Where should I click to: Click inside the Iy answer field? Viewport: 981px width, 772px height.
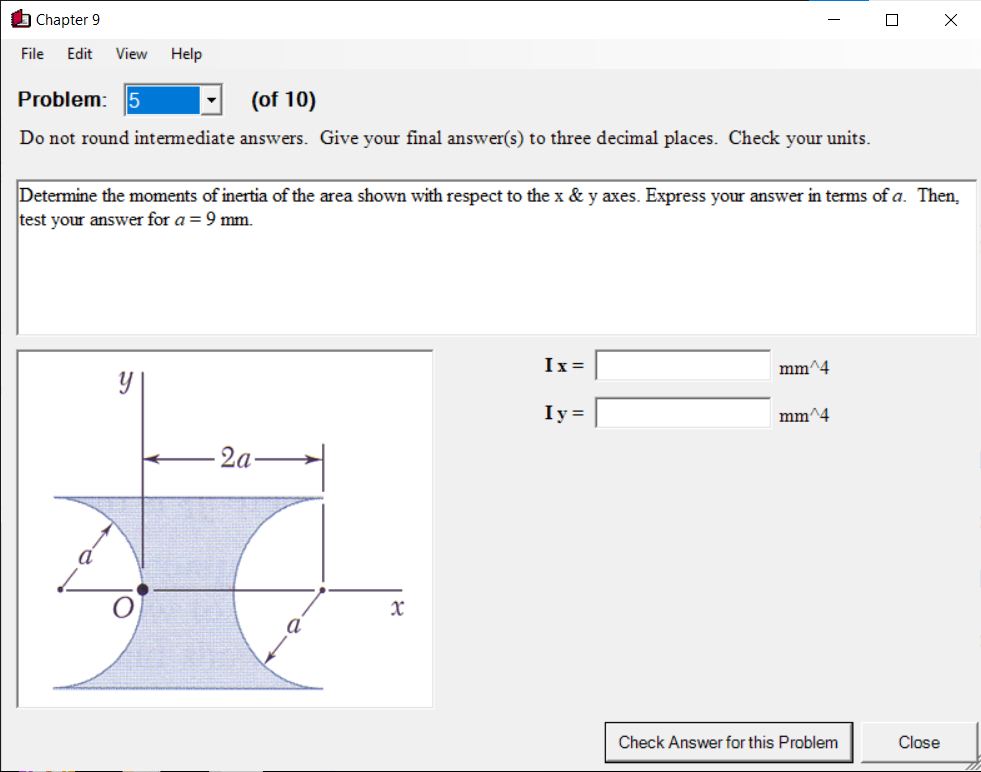[x=683, y=412]
